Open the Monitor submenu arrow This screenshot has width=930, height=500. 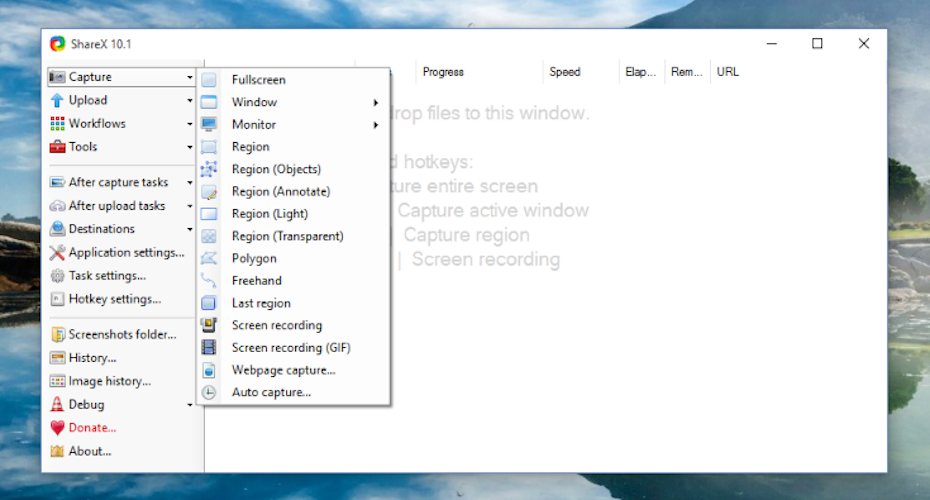376,125
